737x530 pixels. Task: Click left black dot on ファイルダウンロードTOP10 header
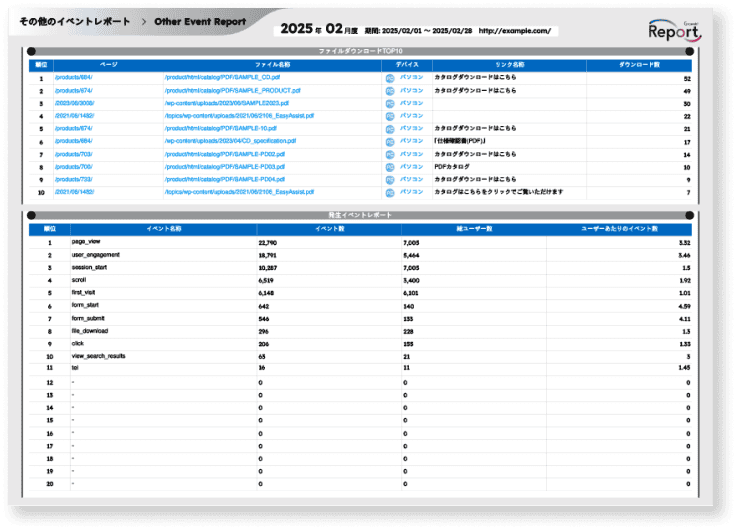click(x=32, y=50)
